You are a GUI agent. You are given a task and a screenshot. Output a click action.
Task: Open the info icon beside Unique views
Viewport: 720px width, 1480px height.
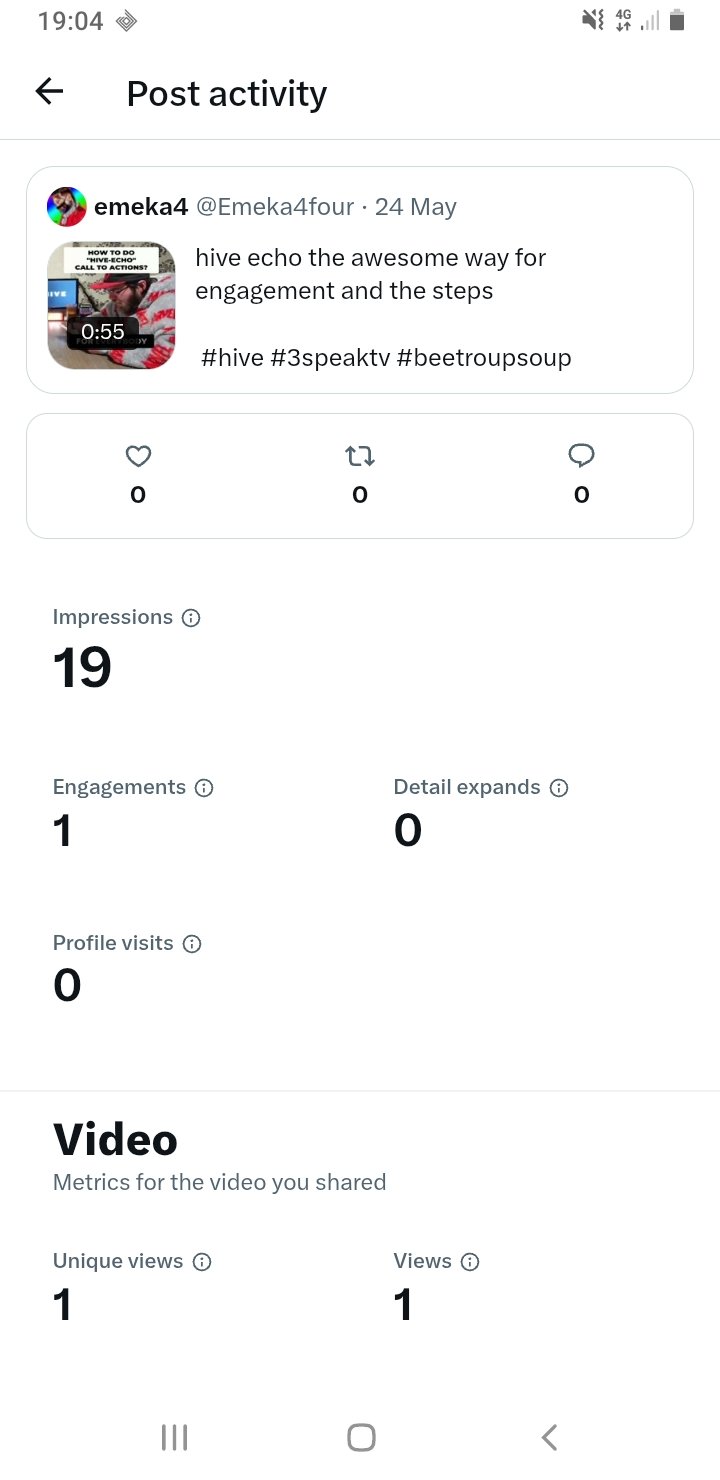click(x=202, y=1262)
